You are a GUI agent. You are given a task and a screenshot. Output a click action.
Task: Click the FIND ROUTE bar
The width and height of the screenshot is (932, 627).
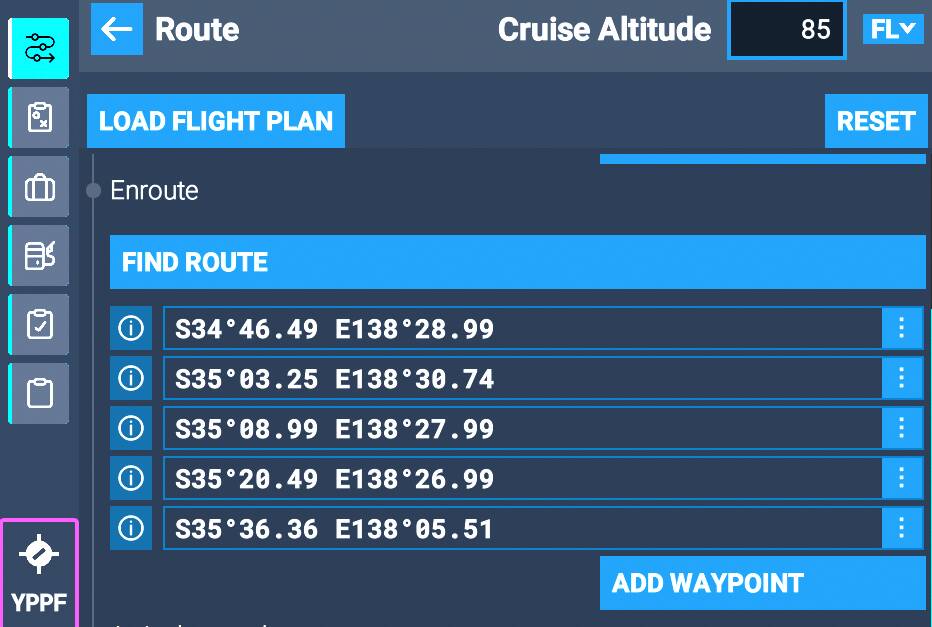coord(517,263)
